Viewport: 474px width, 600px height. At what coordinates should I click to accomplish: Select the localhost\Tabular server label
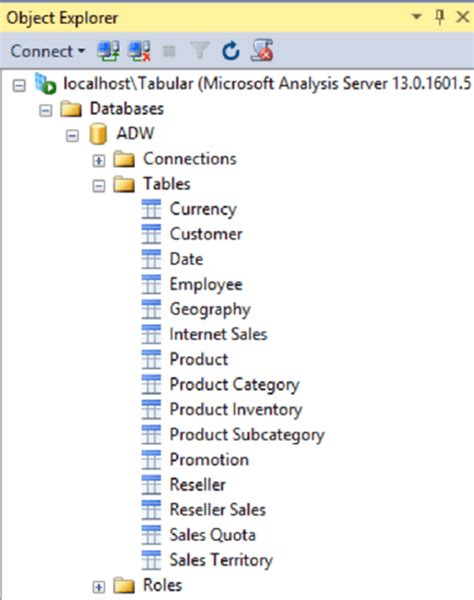click(x=267, y=83)
